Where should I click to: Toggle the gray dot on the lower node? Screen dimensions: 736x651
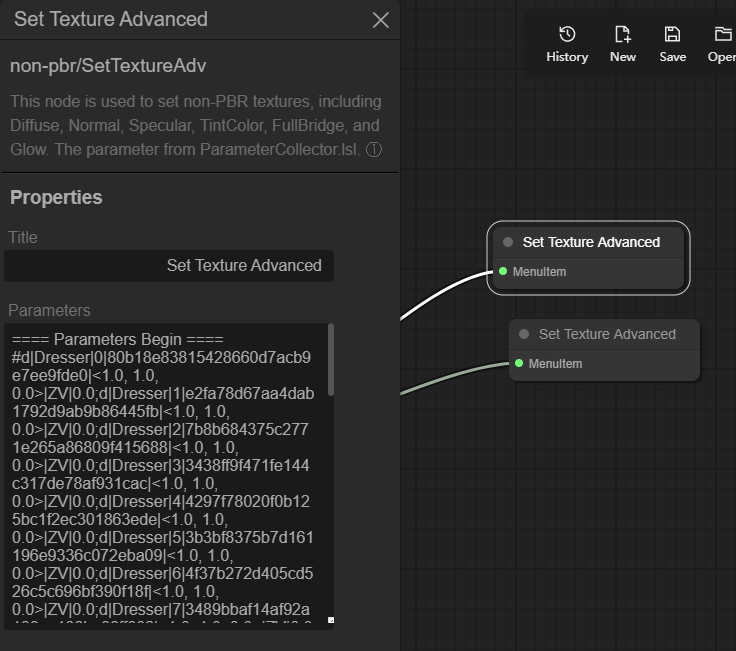524,334
